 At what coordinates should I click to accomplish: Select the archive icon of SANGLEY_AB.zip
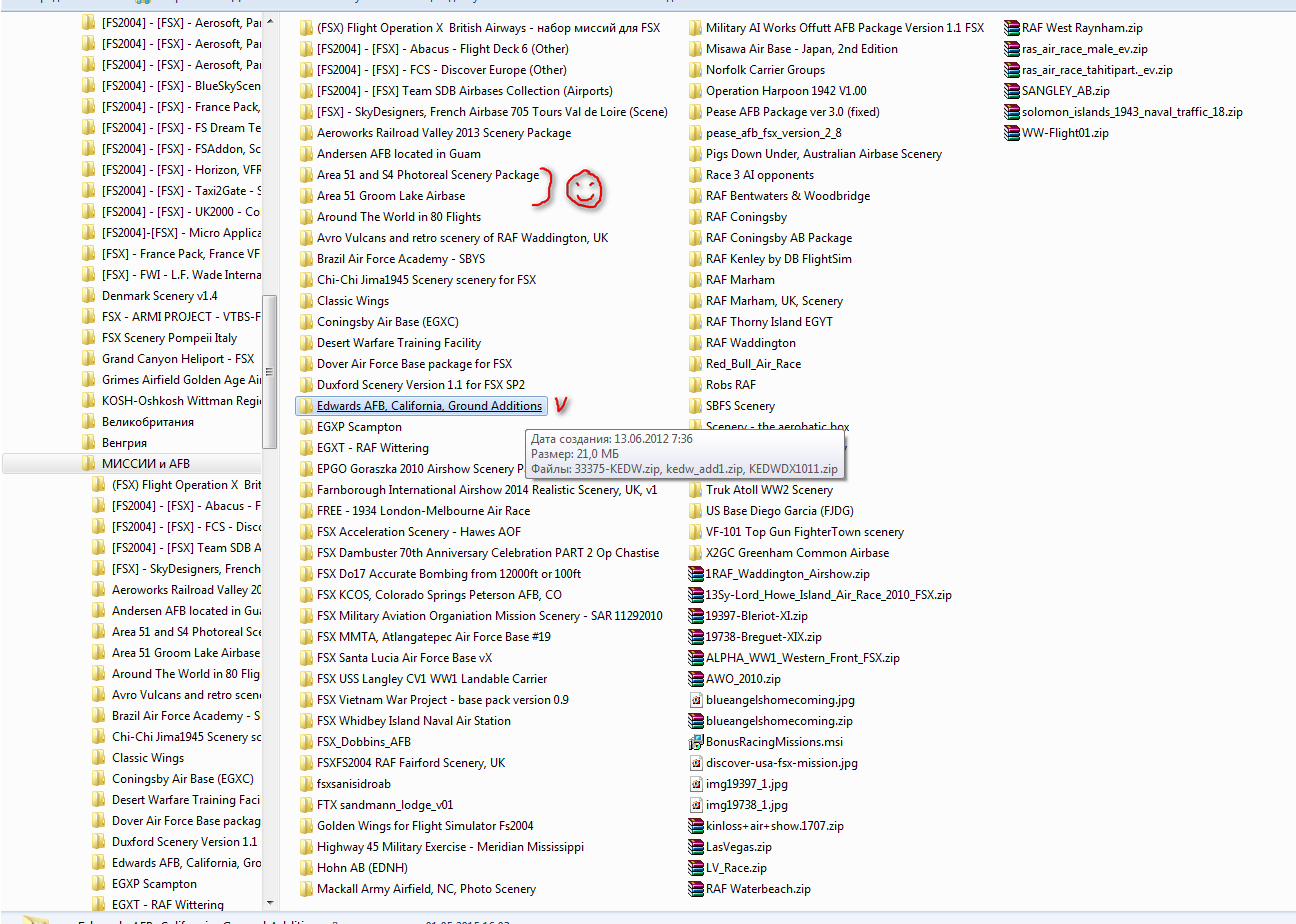tap(1012, 91)
